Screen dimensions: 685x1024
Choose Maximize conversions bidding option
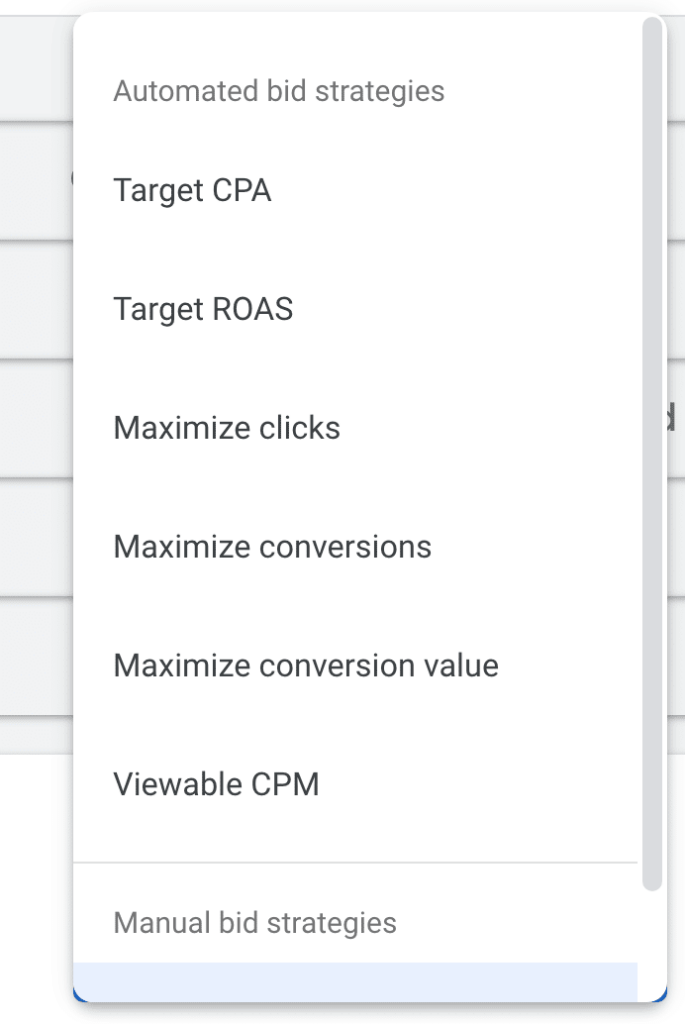tap(273, 546)
